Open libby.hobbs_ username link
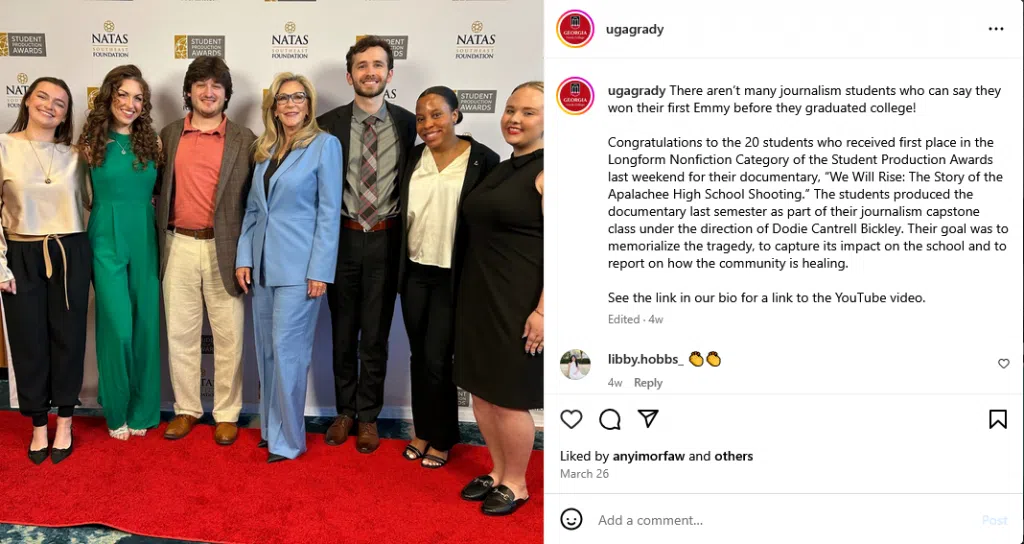This screenshot has width=1024, height=544. (x=645, y=359)
